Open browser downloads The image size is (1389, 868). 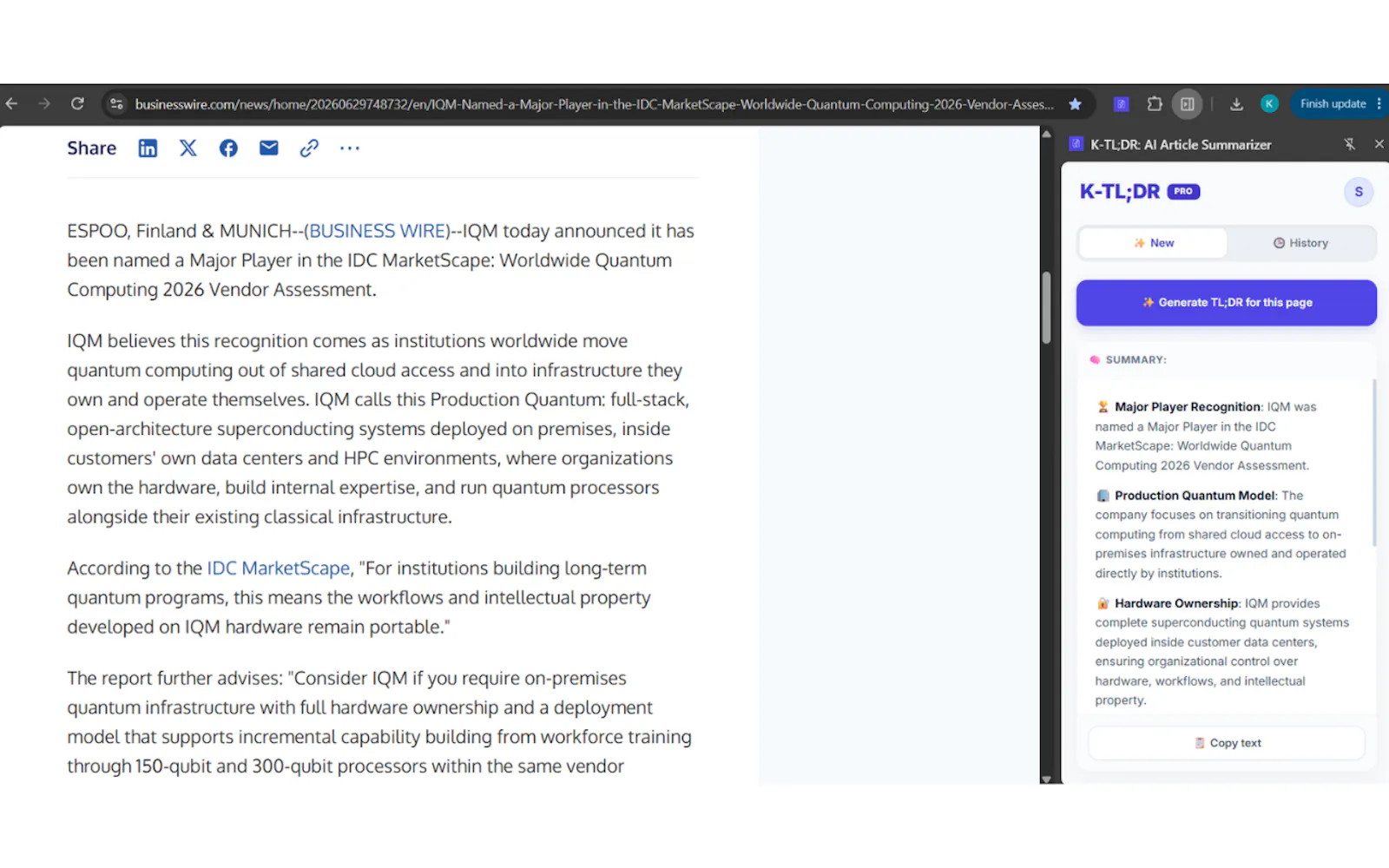(1236, 104)
